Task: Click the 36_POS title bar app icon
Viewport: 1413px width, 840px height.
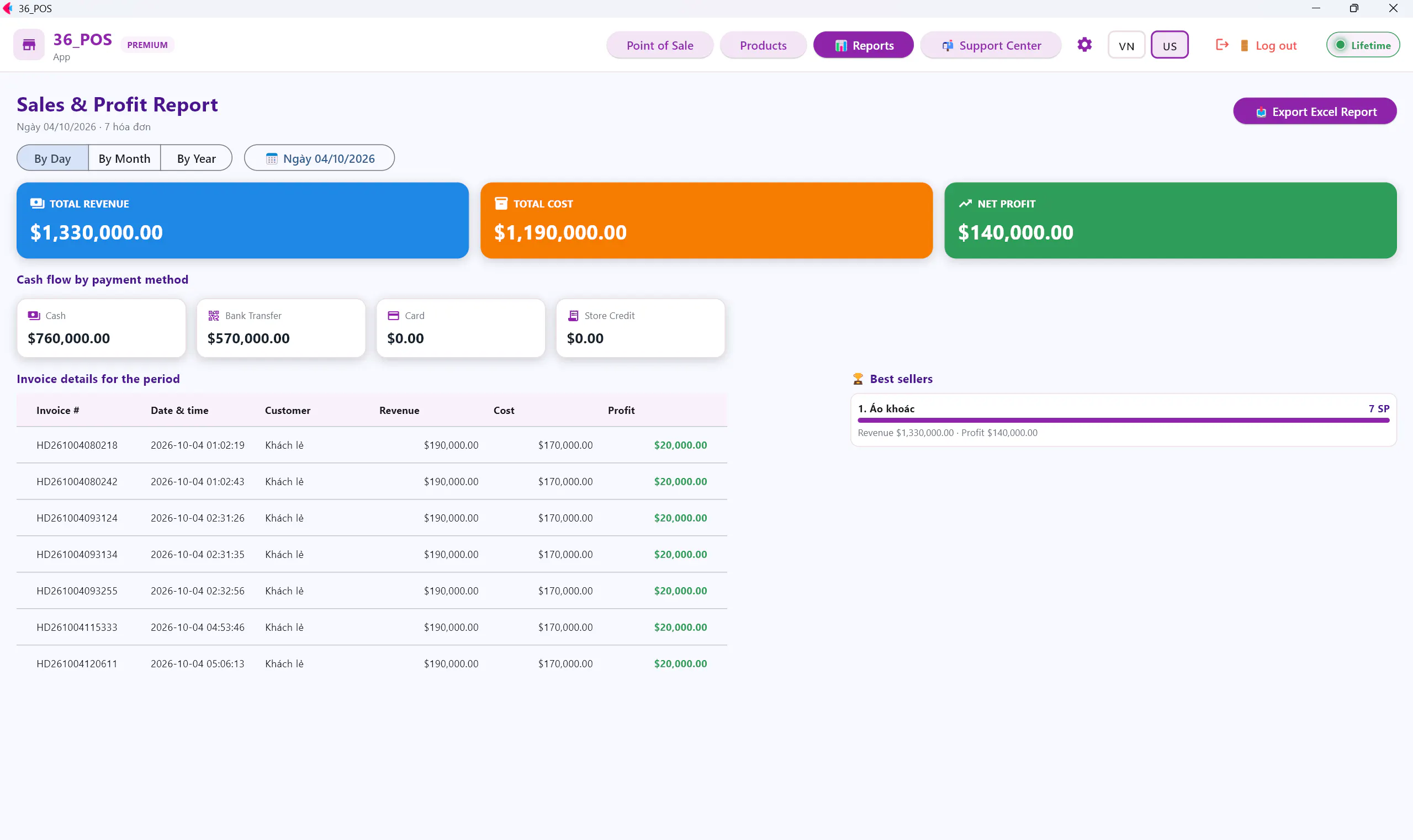Action: (x=7, y=8)
